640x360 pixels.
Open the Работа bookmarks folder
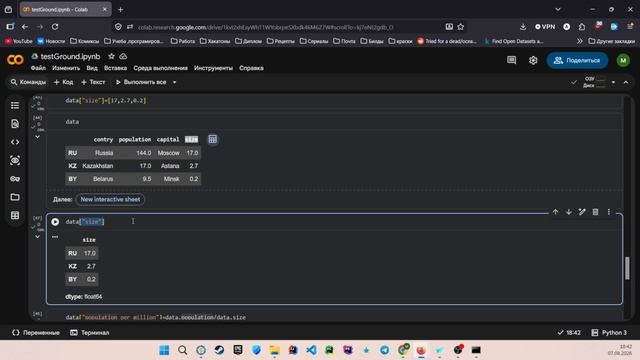pyautogui.click(x=182, y=41)
